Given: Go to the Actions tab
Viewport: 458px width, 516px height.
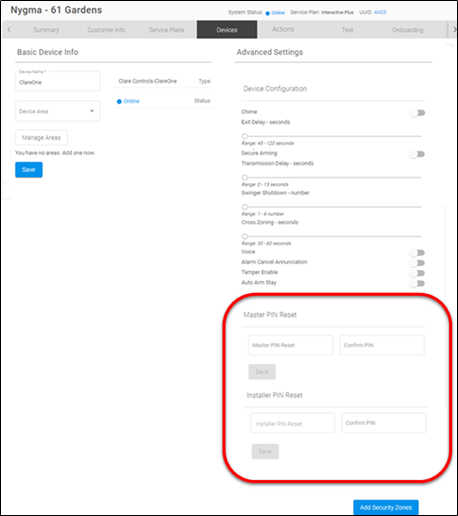Looking at the screenshot, I should (283, 29).
